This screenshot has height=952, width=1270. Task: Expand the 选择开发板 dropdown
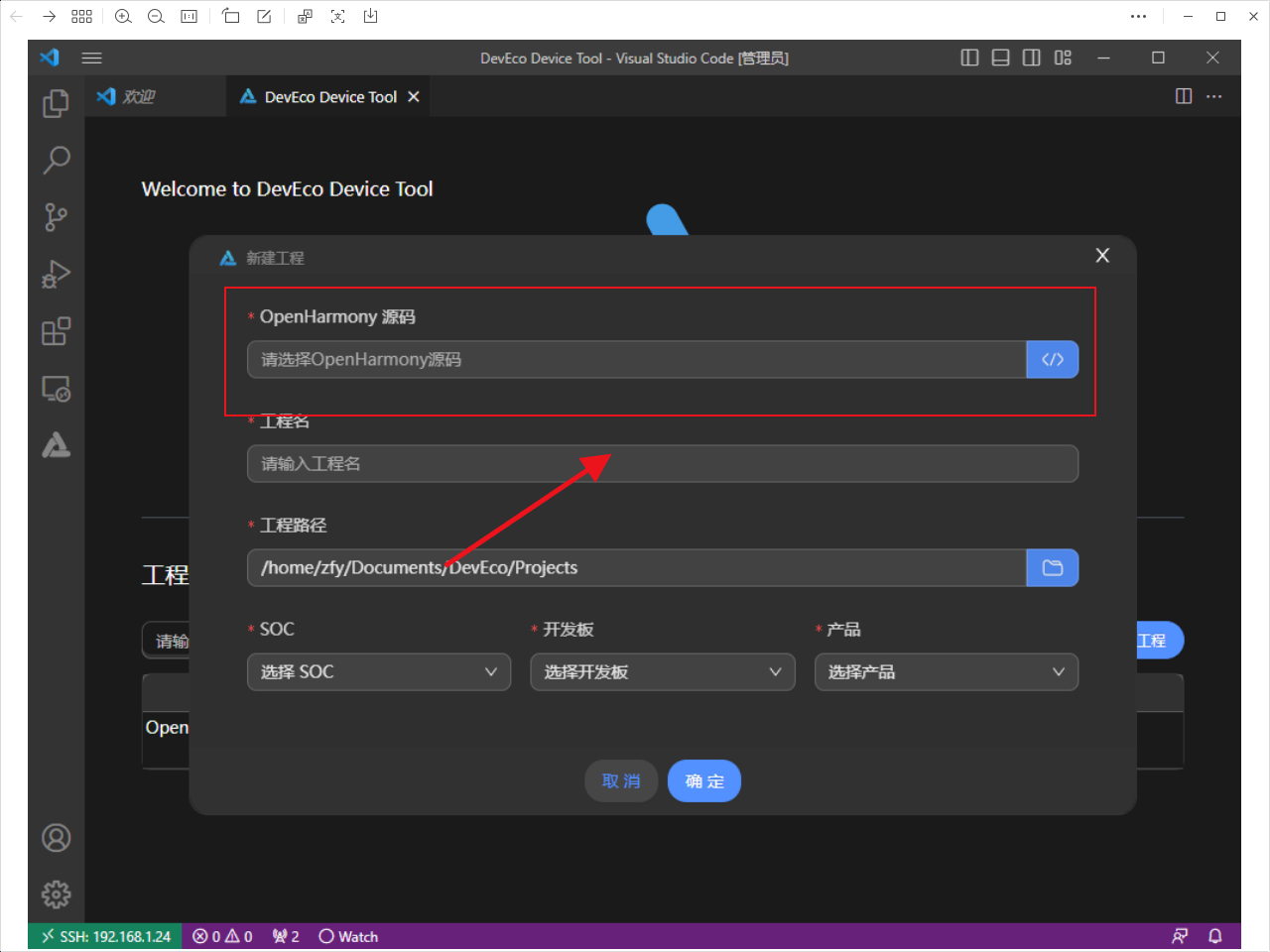[x=663, y=671]
